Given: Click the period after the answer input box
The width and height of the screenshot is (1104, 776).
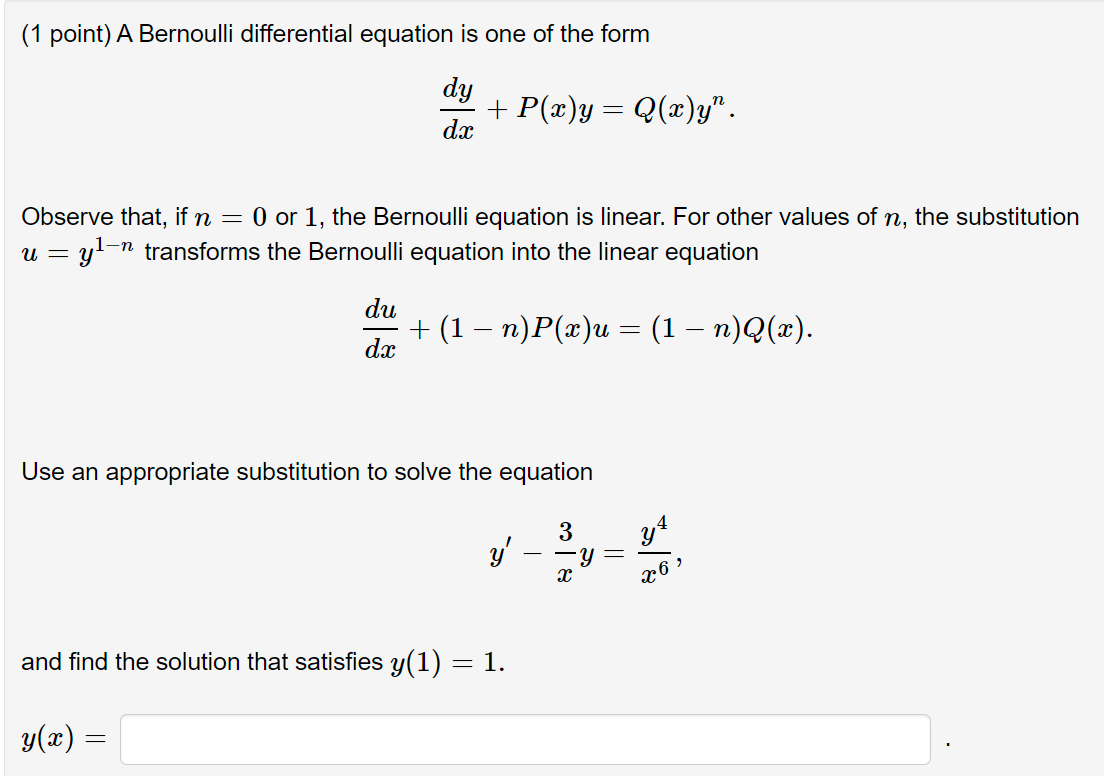Looking at the screenshot, I should [x=944, y=744].
